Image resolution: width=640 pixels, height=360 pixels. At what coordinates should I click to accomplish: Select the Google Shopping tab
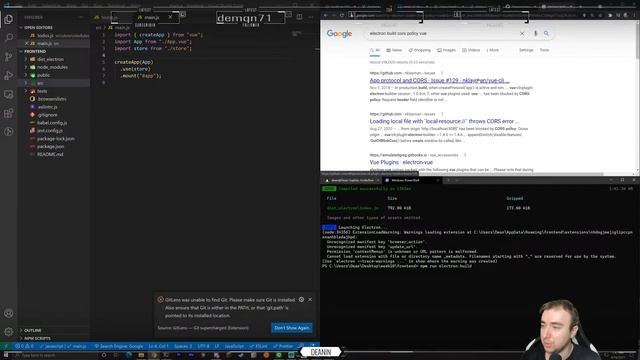(x=420, y=50)
